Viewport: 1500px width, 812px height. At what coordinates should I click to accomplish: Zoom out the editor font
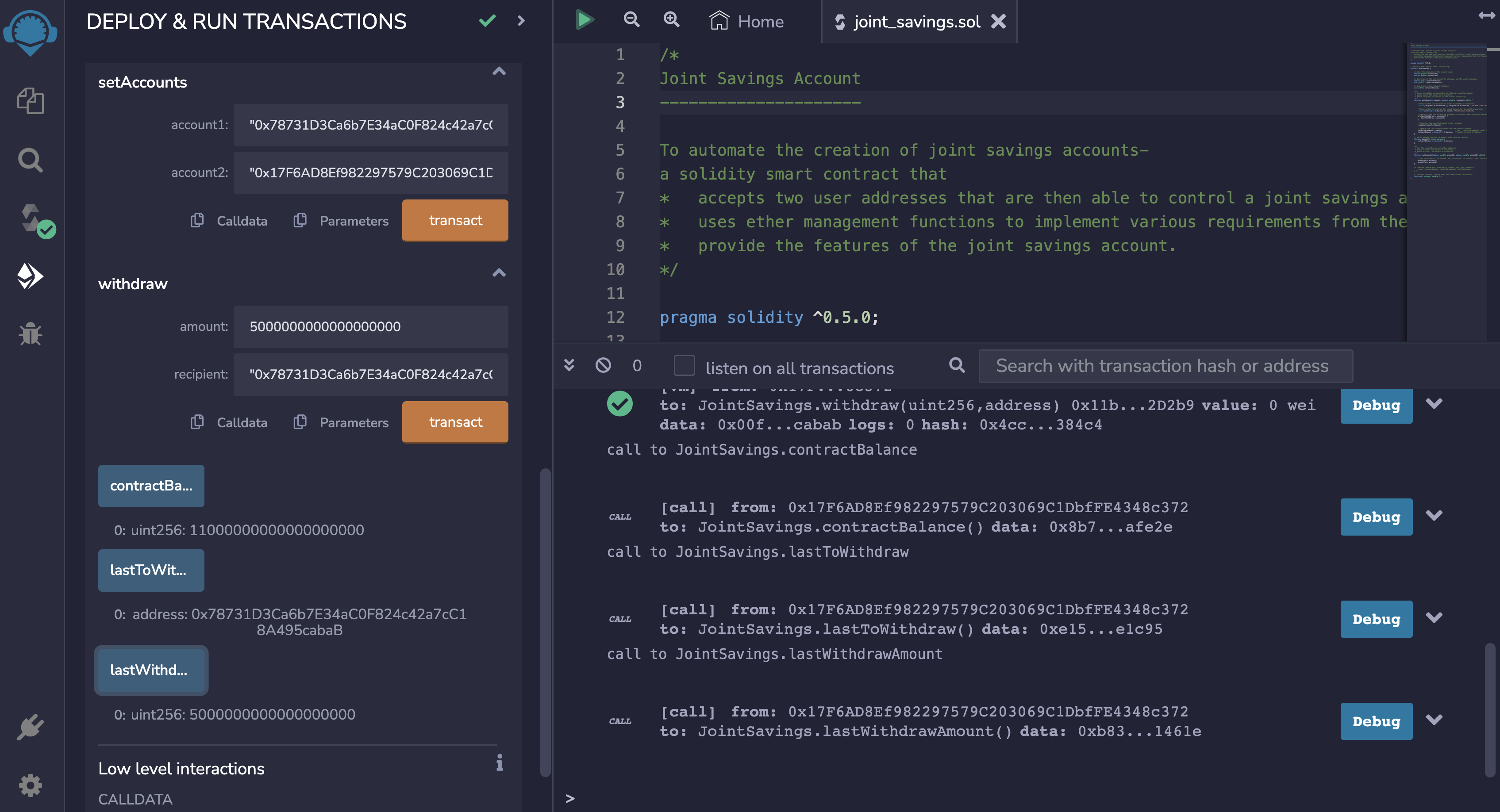631,20
